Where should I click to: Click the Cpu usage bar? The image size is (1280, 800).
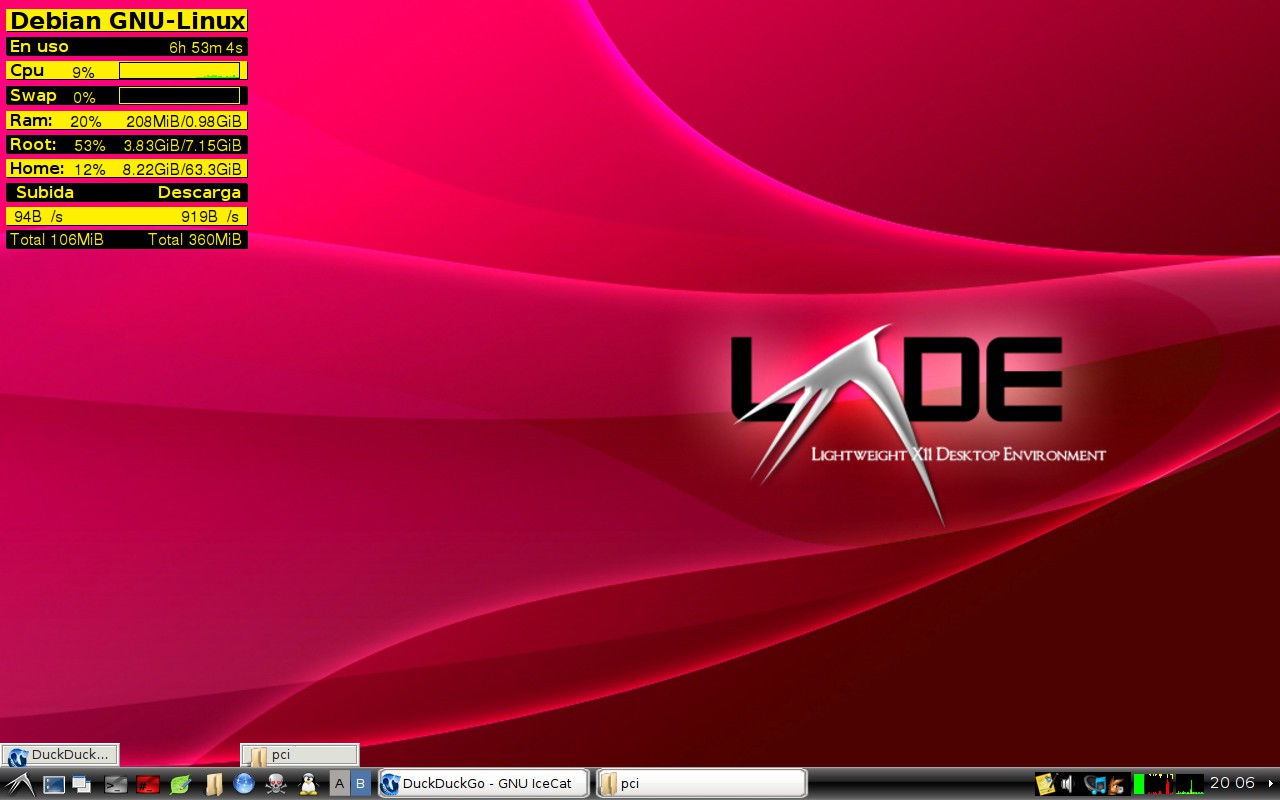[x=179, y=70]
